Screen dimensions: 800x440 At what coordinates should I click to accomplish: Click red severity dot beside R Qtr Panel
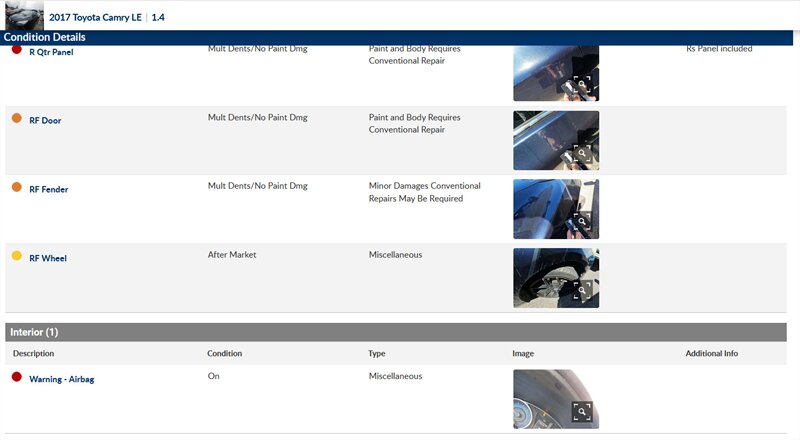16,49
